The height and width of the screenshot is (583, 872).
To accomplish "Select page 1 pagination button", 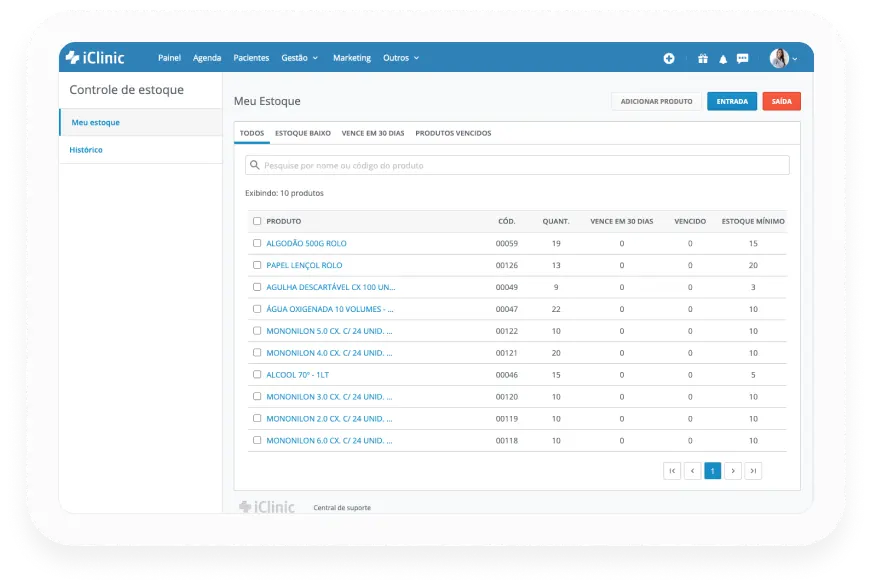I will click(712, 471).
